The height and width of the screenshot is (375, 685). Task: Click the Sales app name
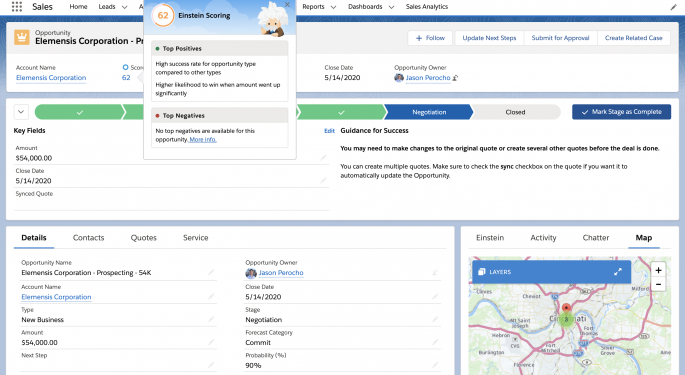42,7
